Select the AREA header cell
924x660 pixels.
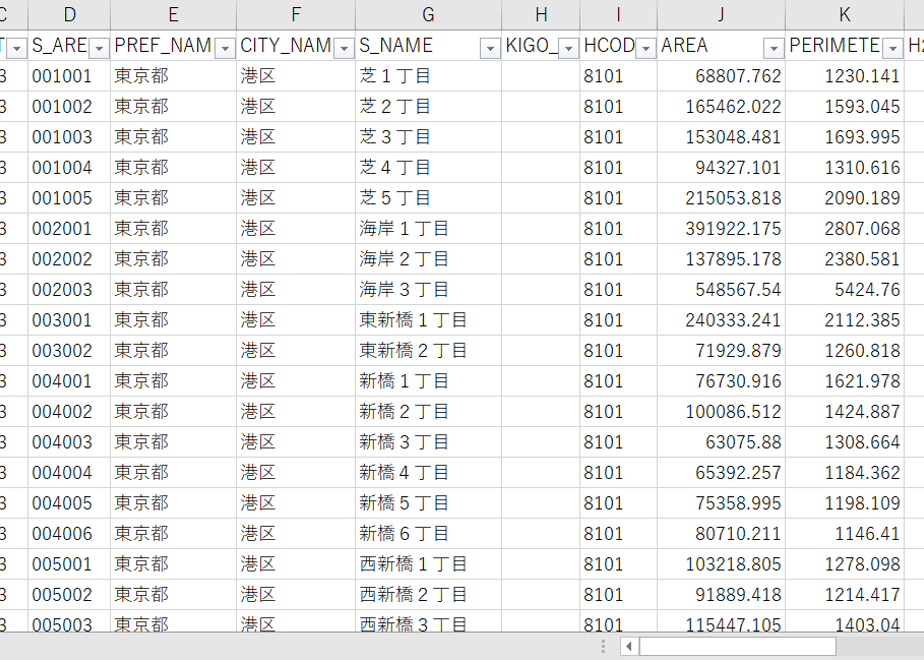pyautogui.click(x=721, y=45)
